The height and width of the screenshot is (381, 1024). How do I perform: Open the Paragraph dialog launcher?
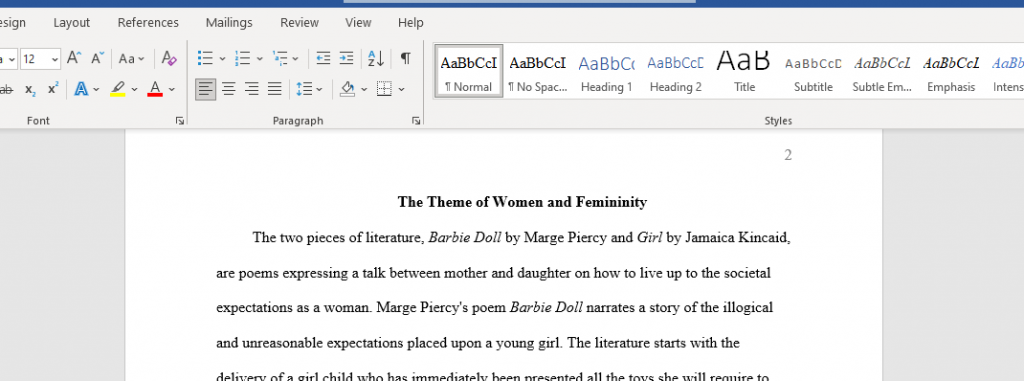[x=416, y=121]
